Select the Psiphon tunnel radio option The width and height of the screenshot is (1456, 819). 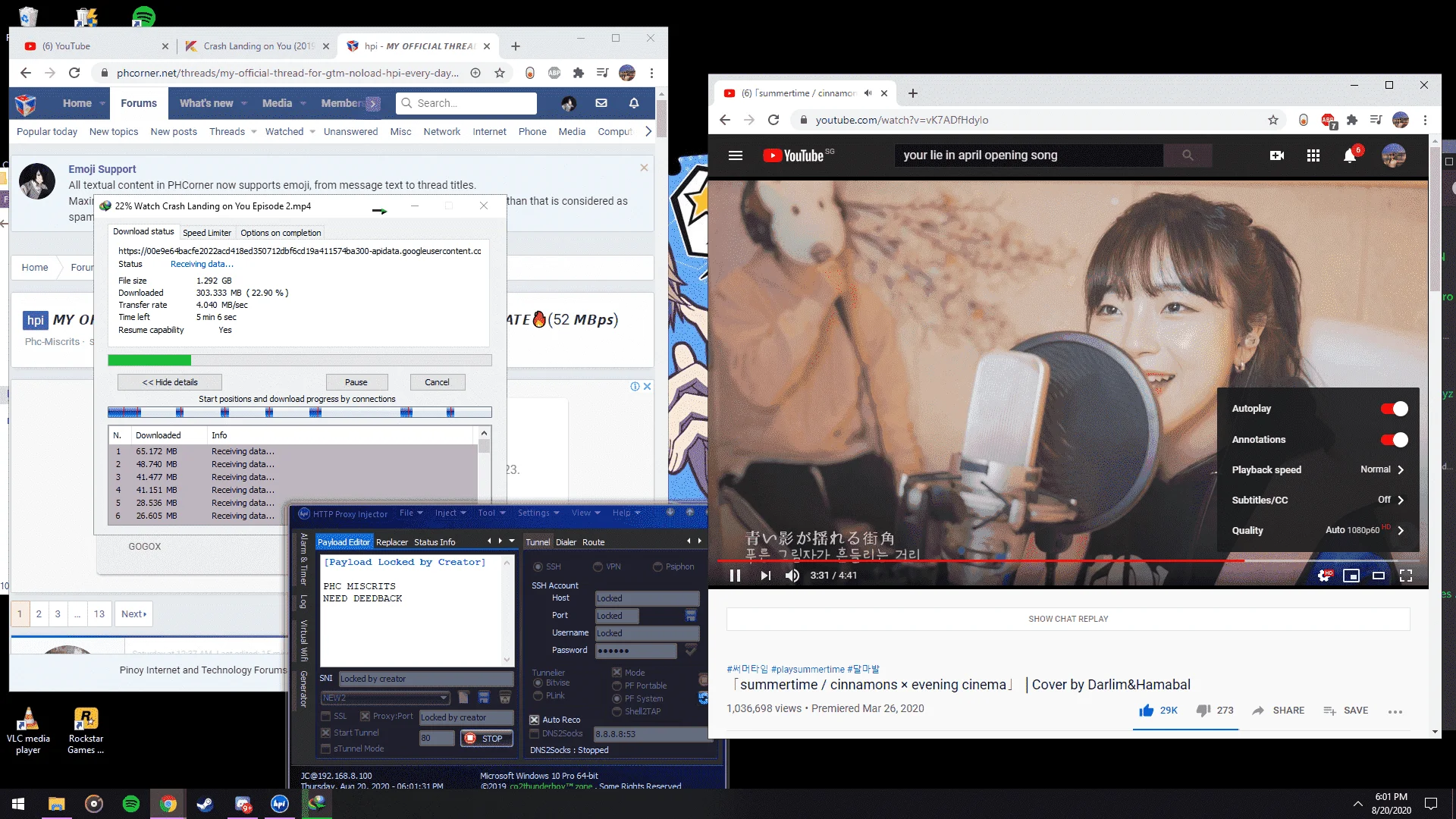(657, 566)
